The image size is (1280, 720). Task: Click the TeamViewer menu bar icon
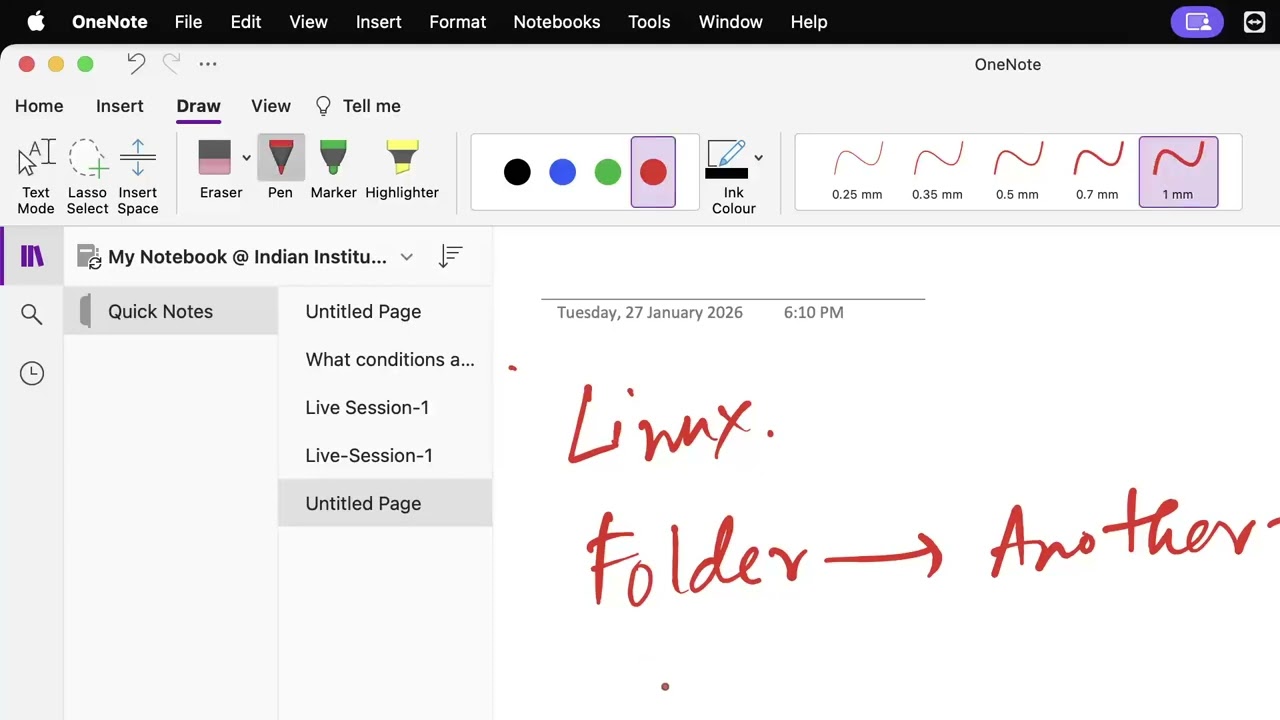[x=1254, y=22]
